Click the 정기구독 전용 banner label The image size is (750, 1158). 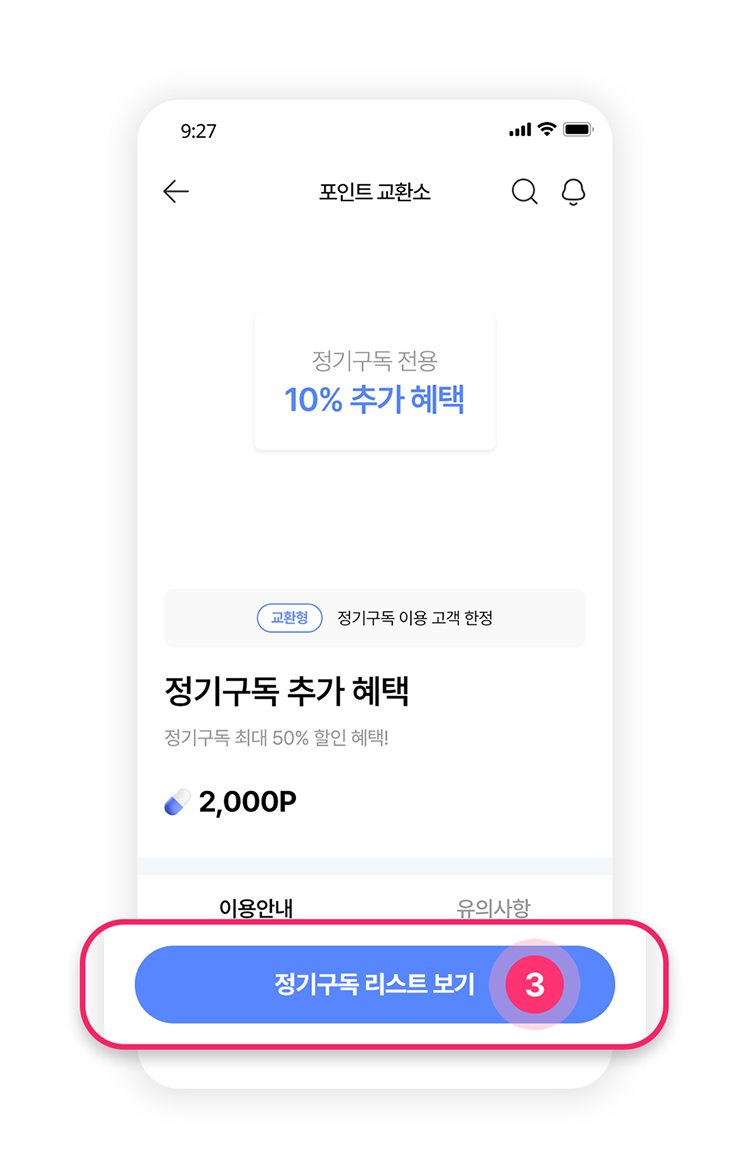pos(375,360)
